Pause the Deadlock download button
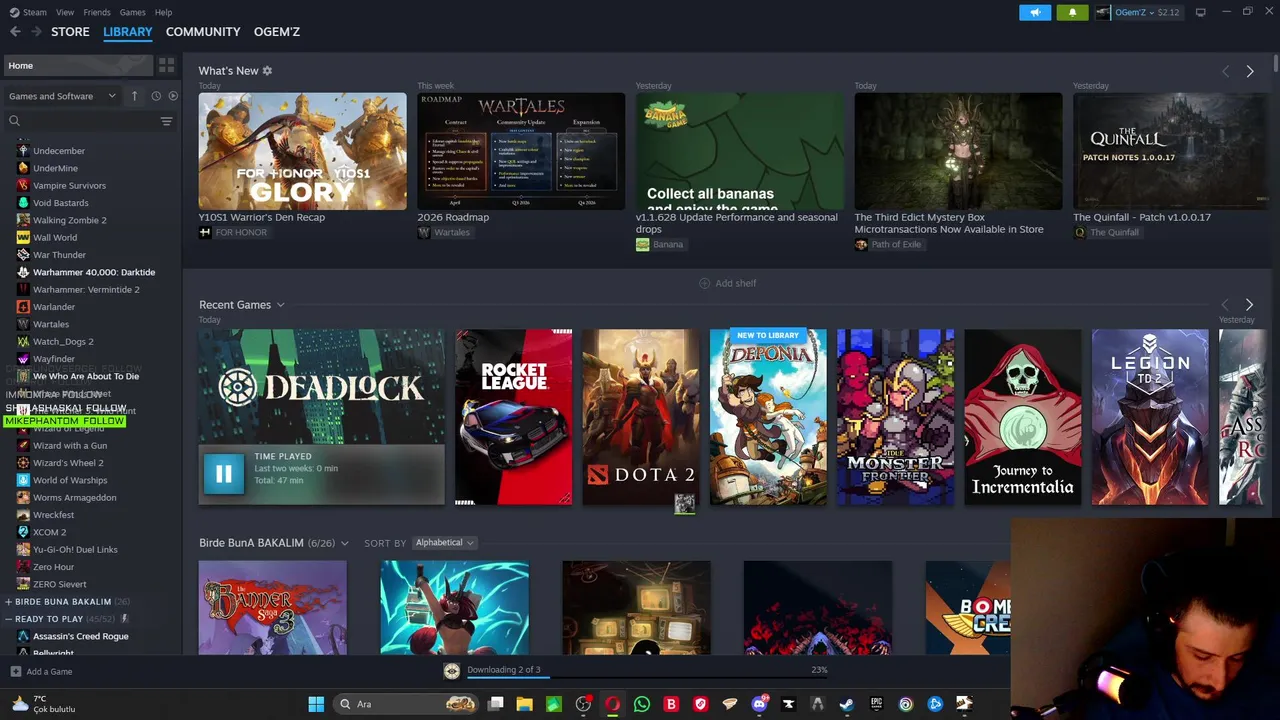Screen dimensions: 1280x720 point(223,474)
